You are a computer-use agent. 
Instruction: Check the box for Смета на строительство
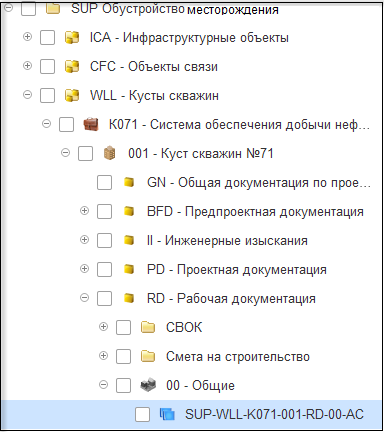(x=123, y=356)
